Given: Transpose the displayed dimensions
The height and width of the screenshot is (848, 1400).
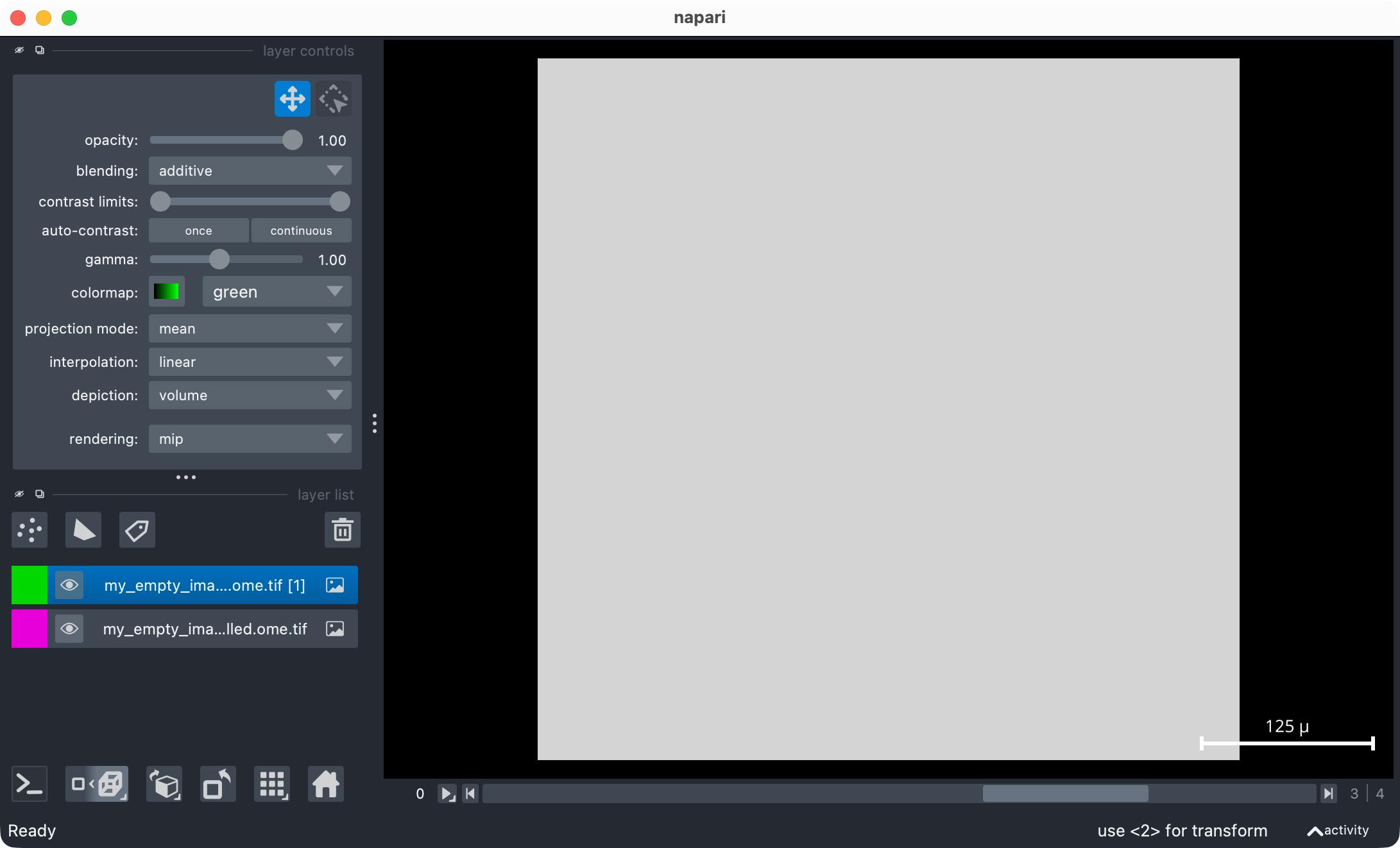Looking at the screenshot, I should [218, 784].
